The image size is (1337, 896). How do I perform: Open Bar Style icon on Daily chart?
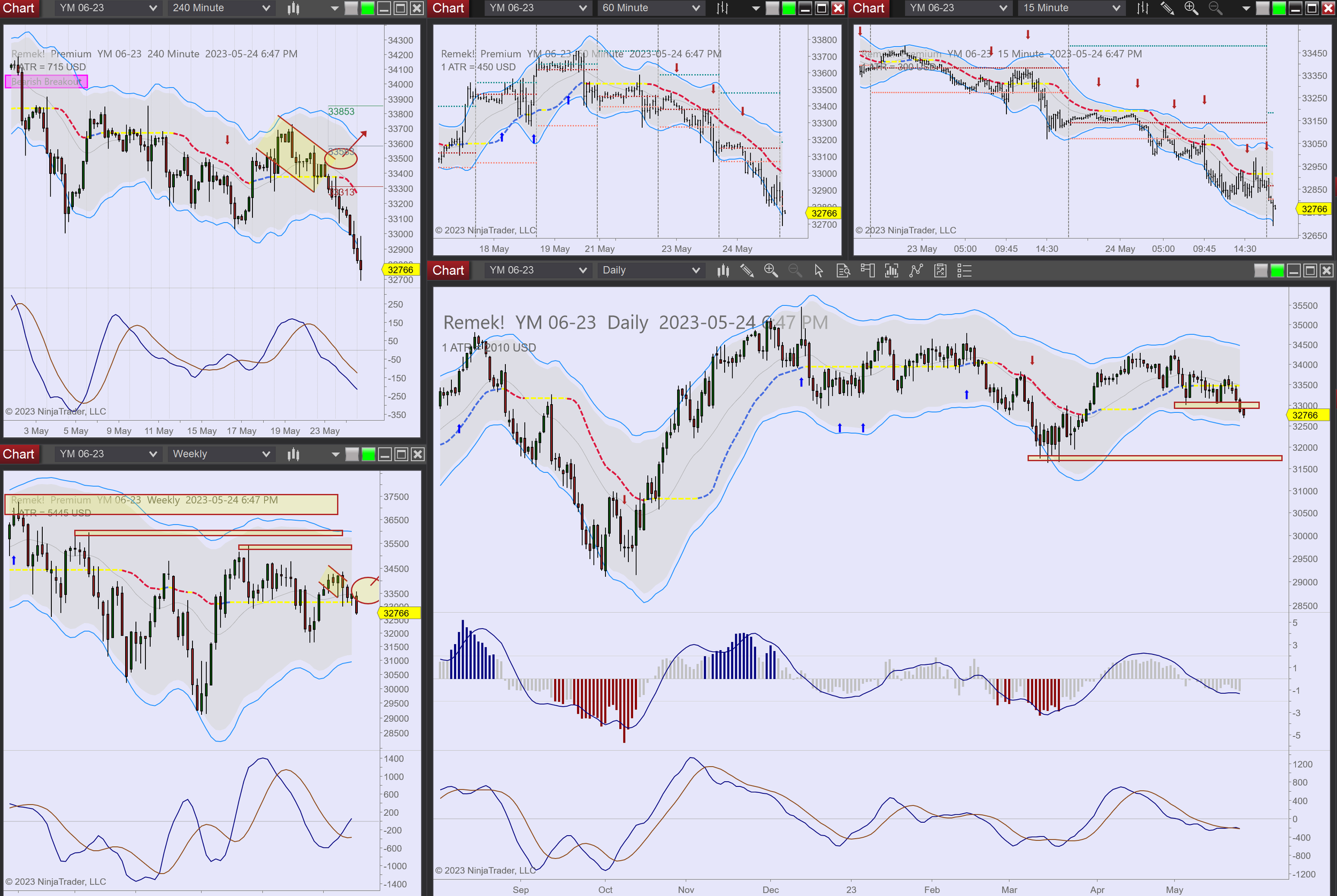(x=723, y=271)
